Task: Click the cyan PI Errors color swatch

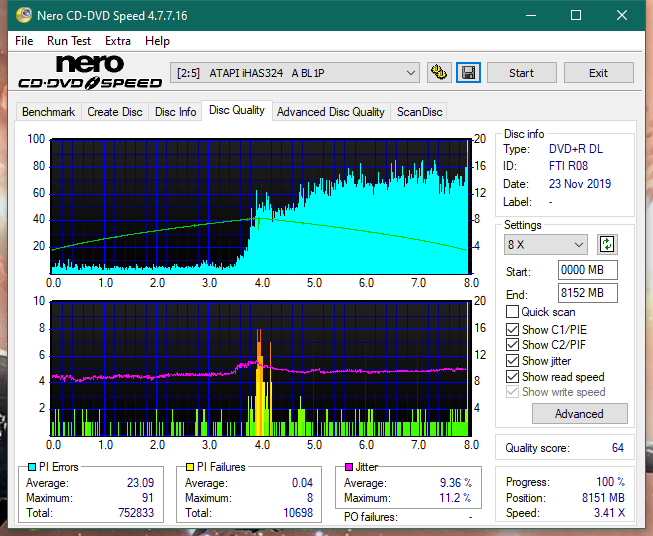Action: tap(32, 467)
